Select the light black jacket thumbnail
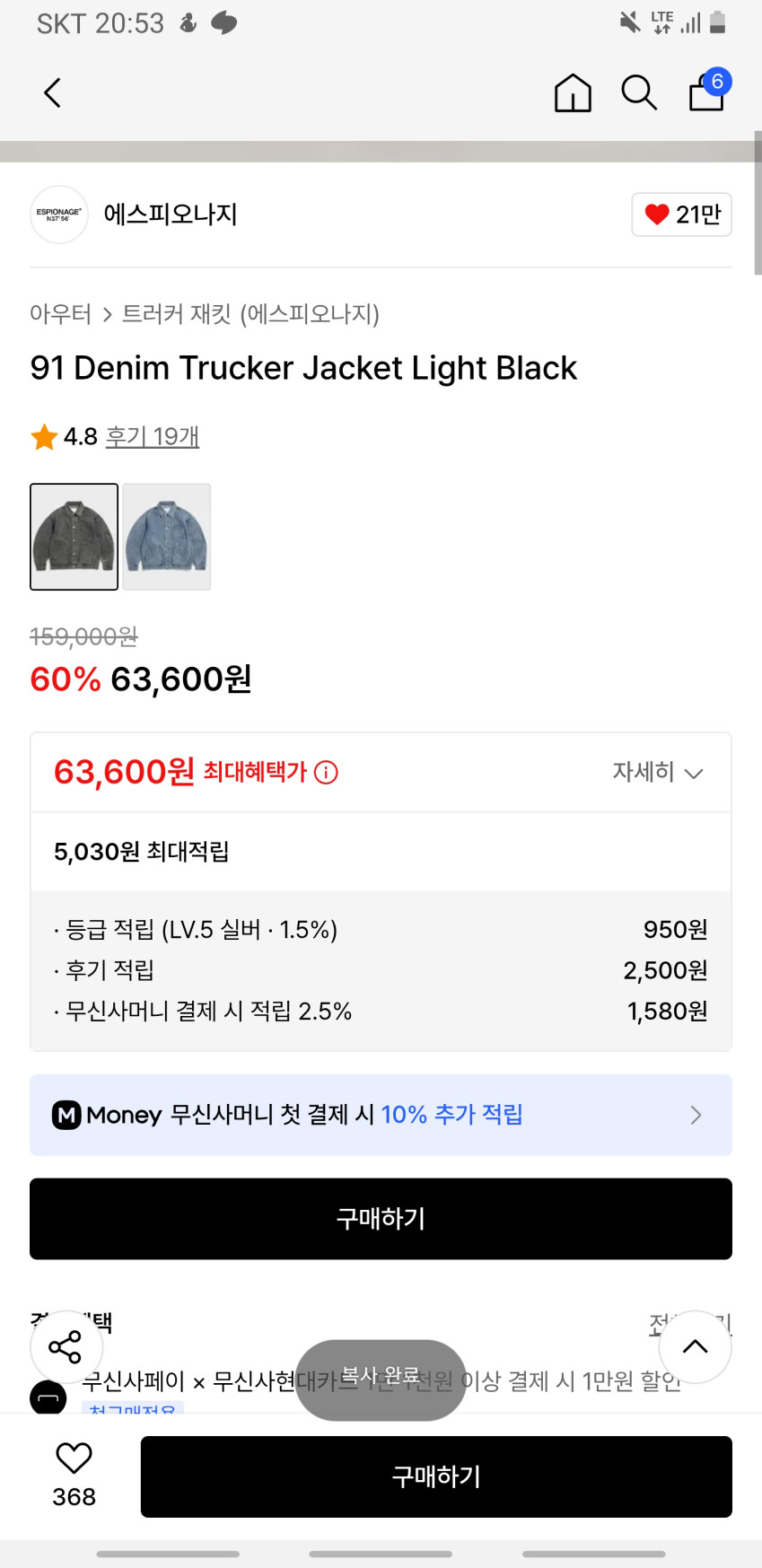Viewport: 762px width, 1568px height. [74, 537]
